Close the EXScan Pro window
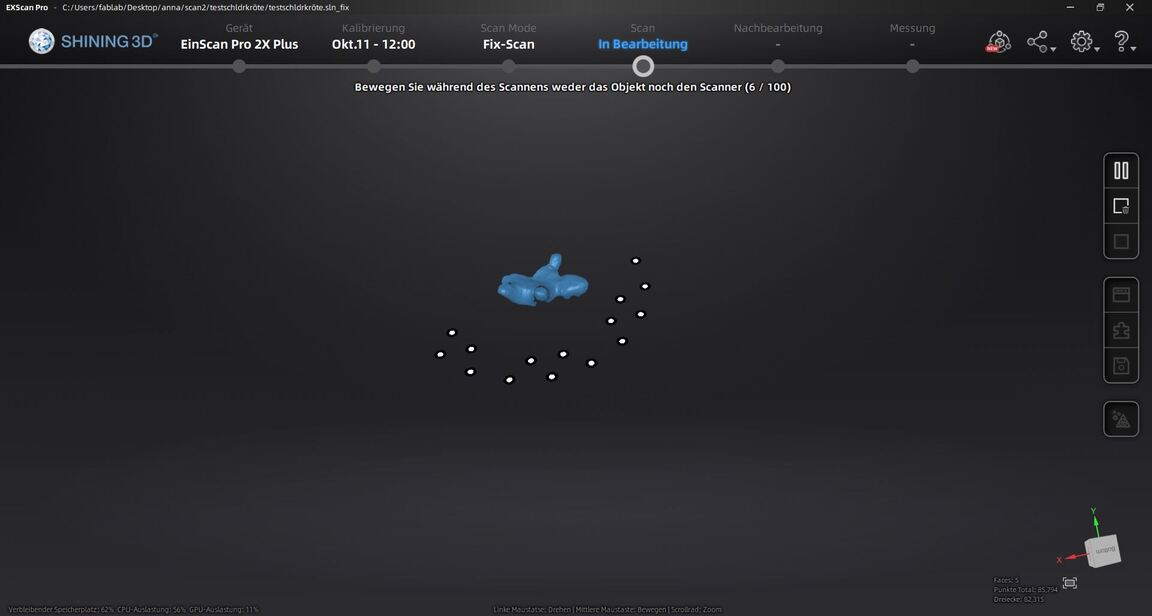Image resolution: width=1152 pixels, height=616 pixels. pos(1129,7)
